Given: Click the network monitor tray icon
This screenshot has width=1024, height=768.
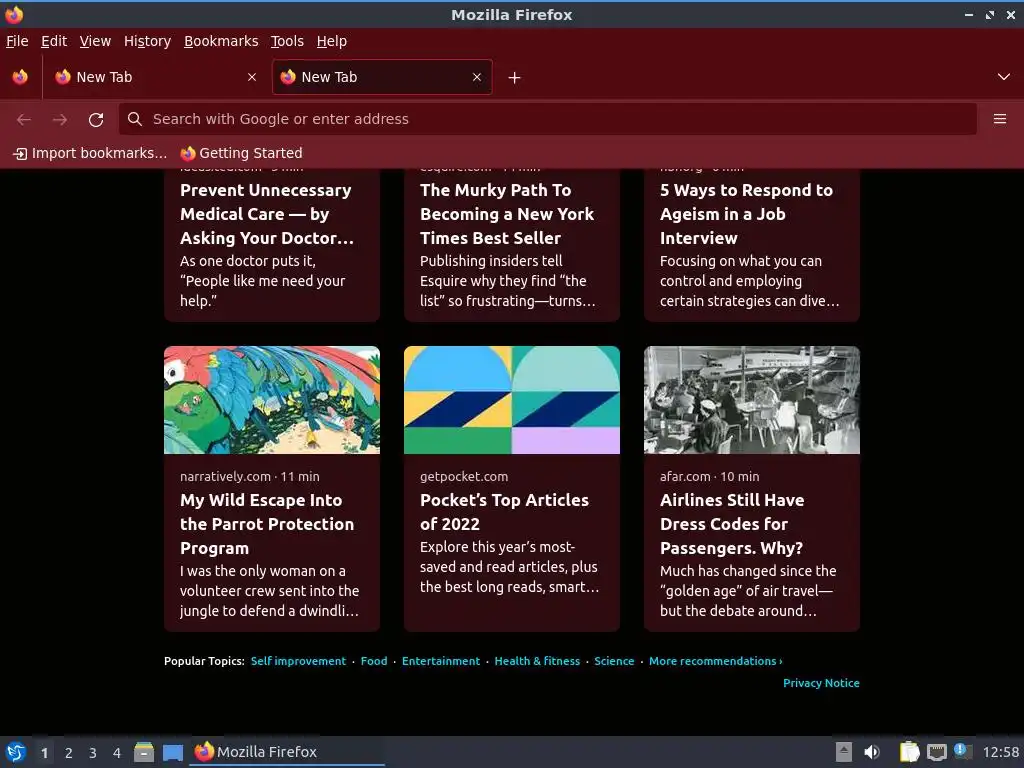Looking at the screenshot, I should click(x=936, y=752).
